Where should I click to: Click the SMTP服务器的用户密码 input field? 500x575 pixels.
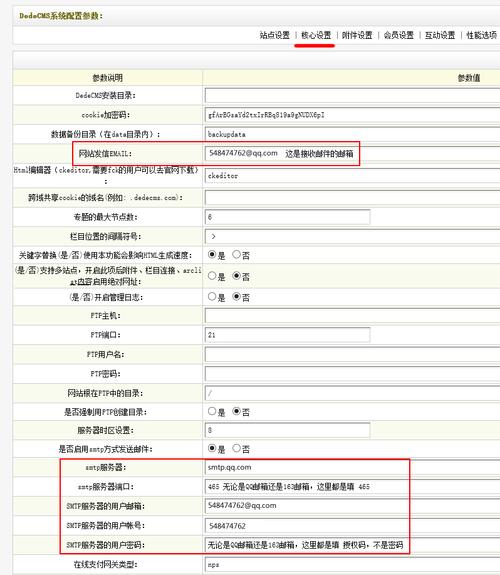click(352, 545)
